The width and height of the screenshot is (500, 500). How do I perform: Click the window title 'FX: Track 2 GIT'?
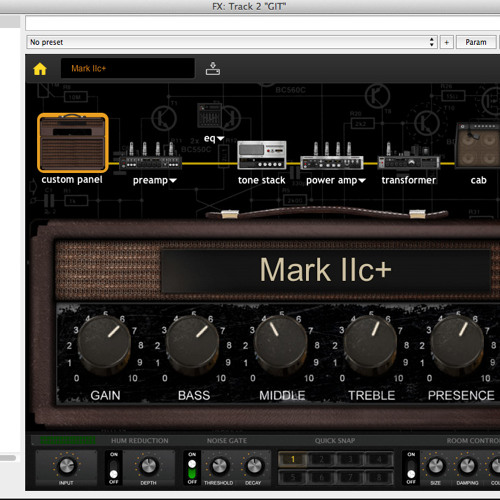[x=249, y=6]
